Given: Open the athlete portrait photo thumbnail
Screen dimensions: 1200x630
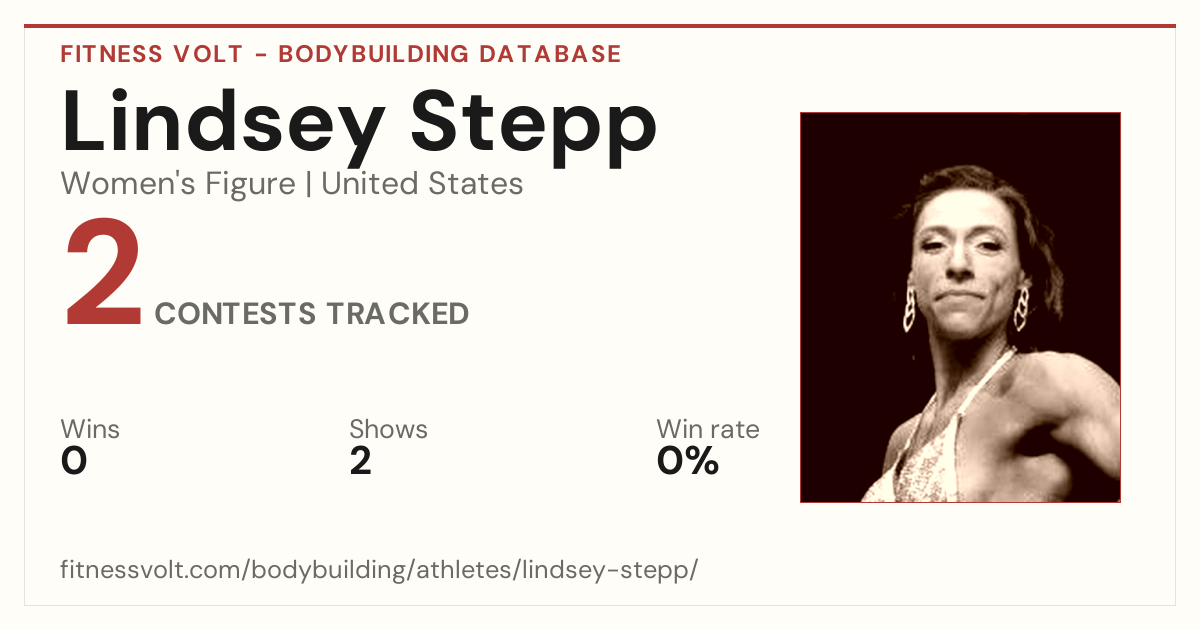Looking at the screenshot, I should point(960,307).
